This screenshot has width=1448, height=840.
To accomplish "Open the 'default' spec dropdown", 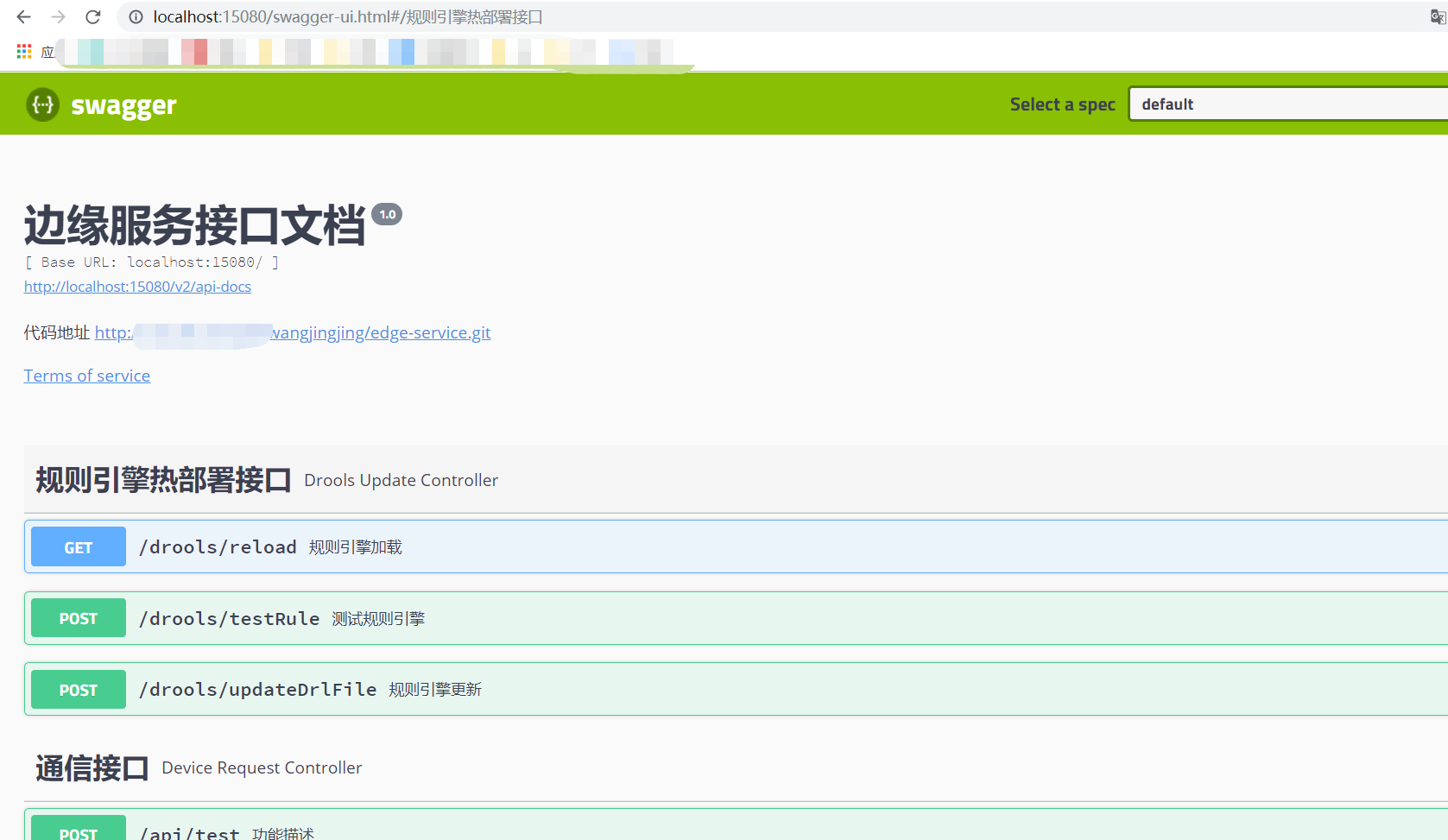I will click(x=1287, y=104).
